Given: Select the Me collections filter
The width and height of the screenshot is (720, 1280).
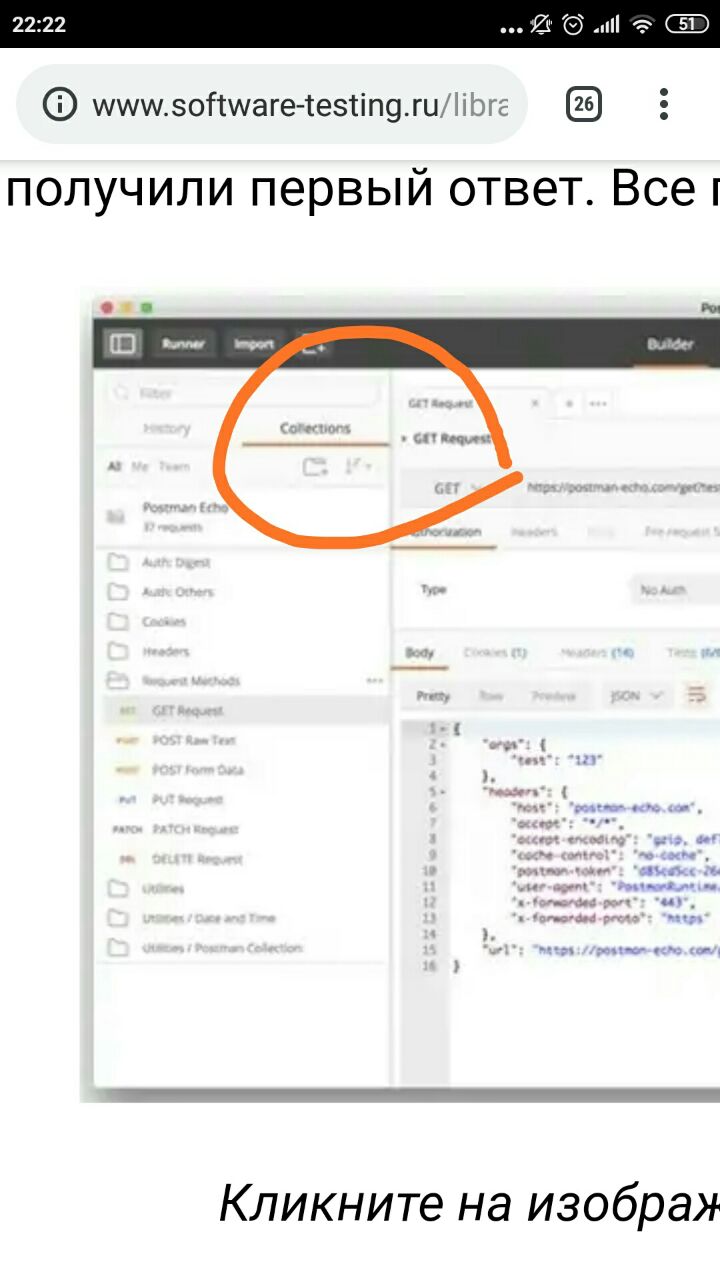Looking at the screenshot, I should pos(140,466).
